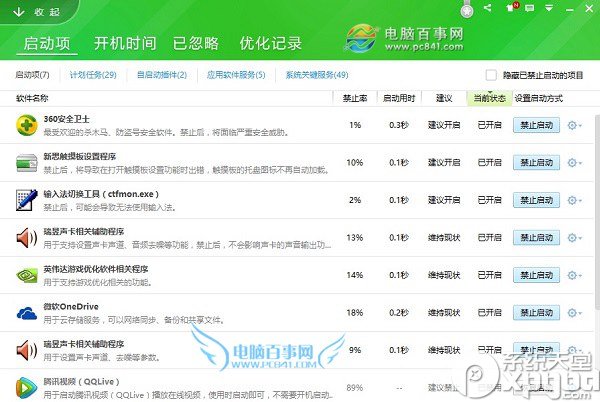Open settings gear for 英伟达 row
The width and height of the screenshot is (600, 402).
(x=574, y=275)
